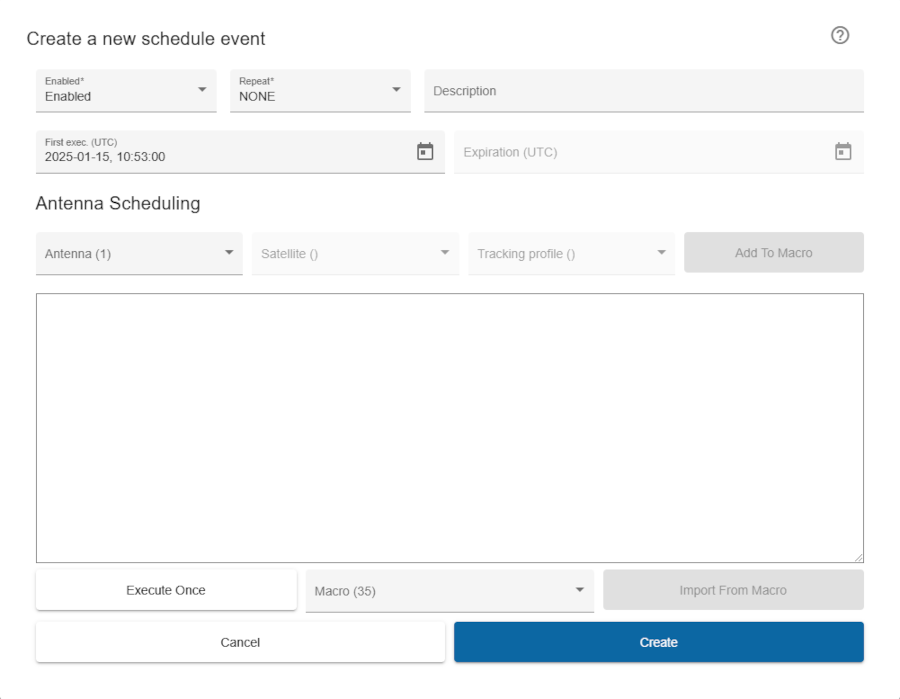This screenshot has width=900, height=699.
Task: Click the Satellite dropdown arrow
Action: [x=446, y=253]
